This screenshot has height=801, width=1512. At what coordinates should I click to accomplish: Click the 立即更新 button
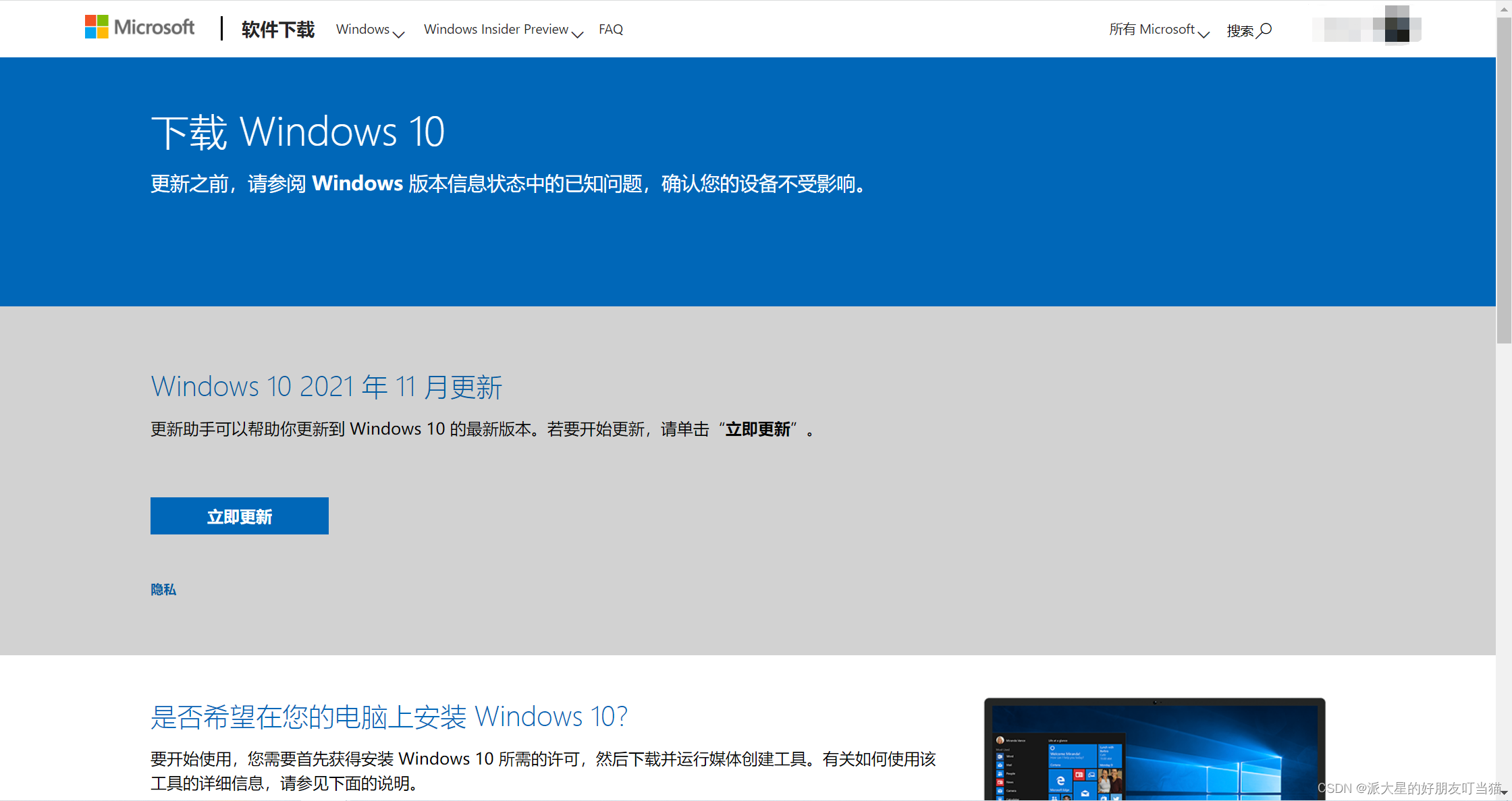click(240, 516)
